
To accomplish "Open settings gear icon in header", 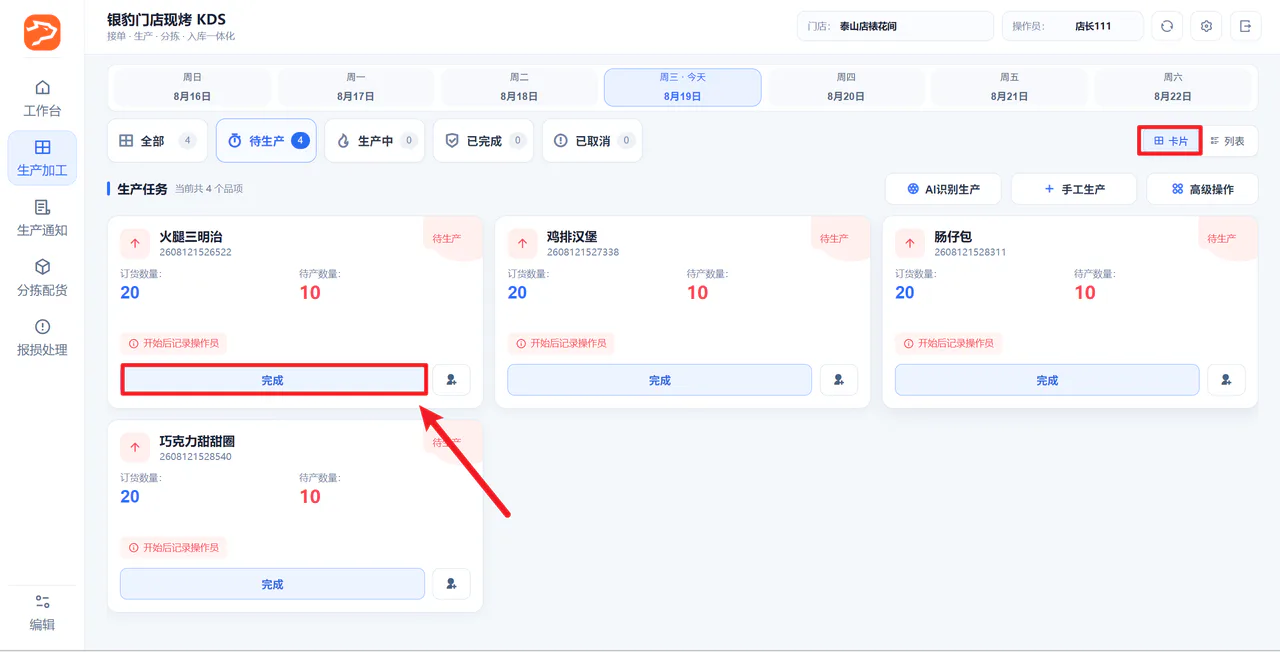I will (1206, 26).
